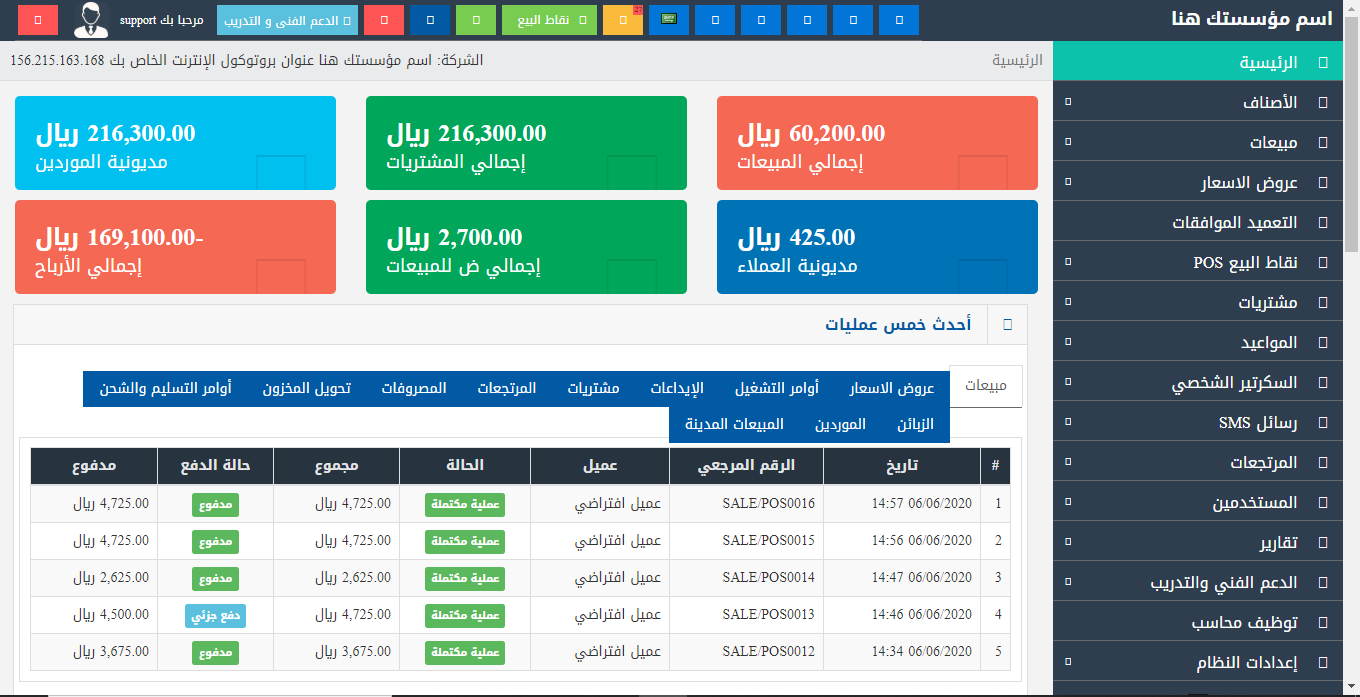Click the icon beside الرئيسية in sidebar
The width and height of the screenshot is (1360, 697).
pyautogui.click(x=1323, y=62)
